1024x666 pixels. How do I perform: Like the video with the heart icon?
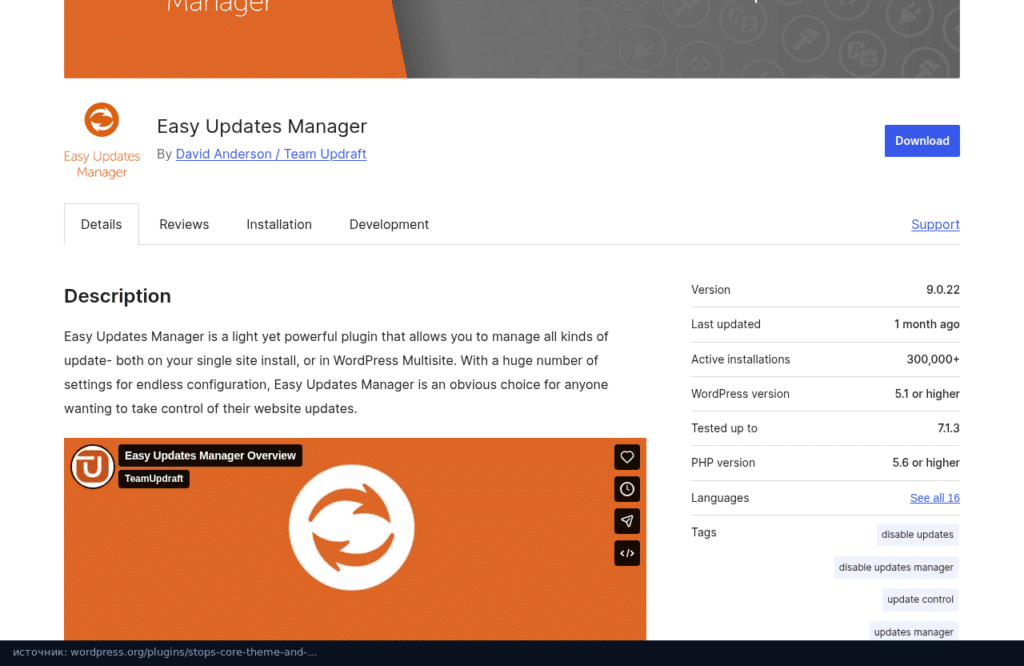tap(627, 457)
